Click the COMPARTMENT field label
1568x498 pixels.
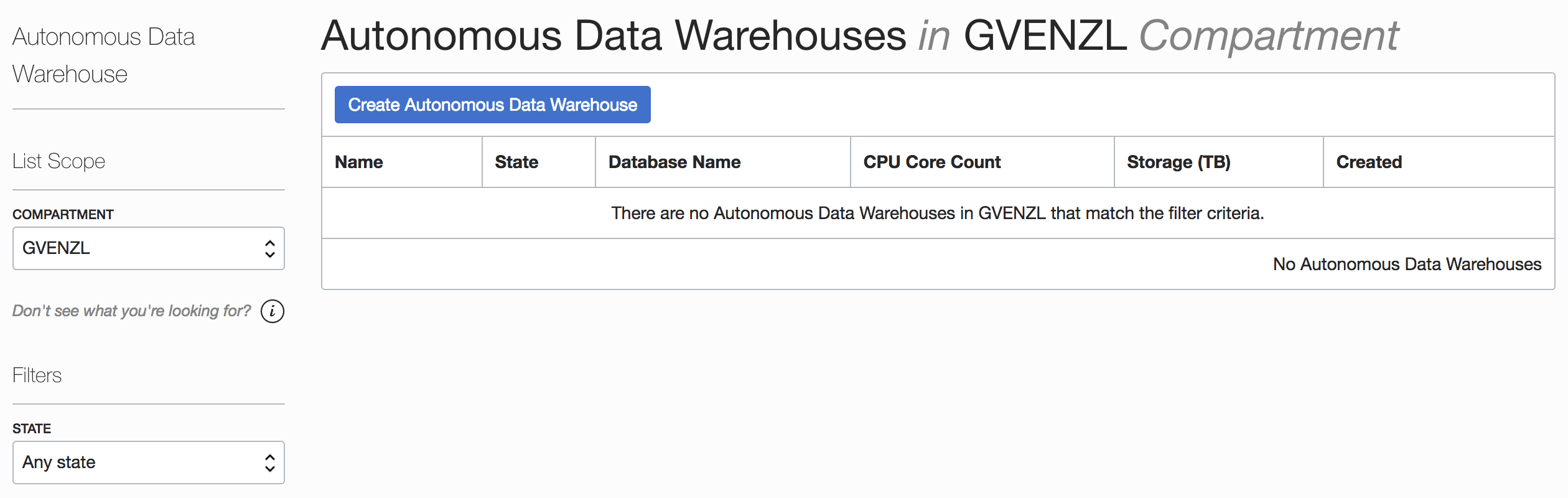(x=63, y=215)
